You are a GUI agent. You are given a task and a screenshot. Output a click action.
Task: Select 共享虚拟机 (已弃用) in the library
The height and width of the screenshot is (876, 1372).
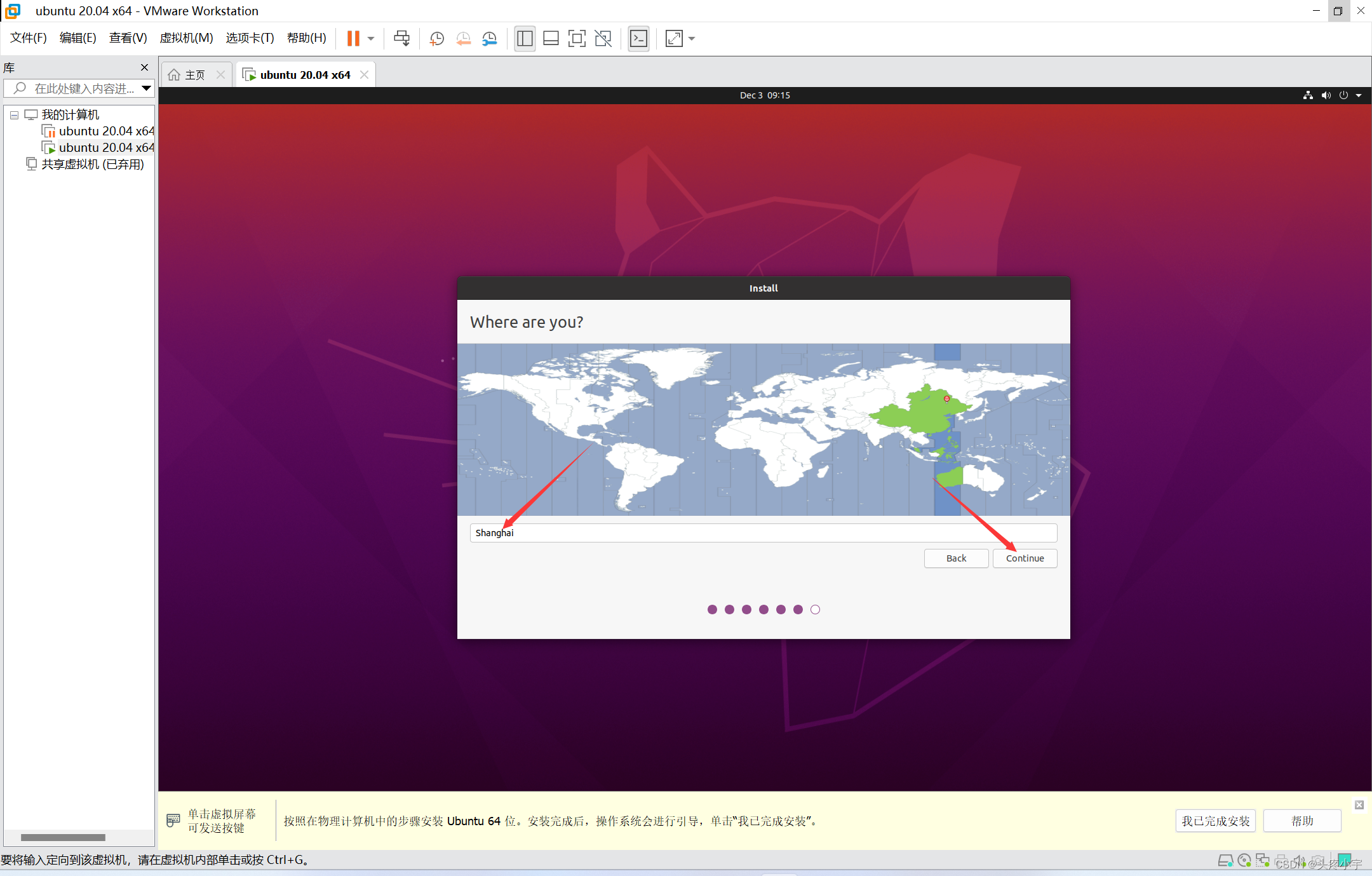tap(85, 164)
